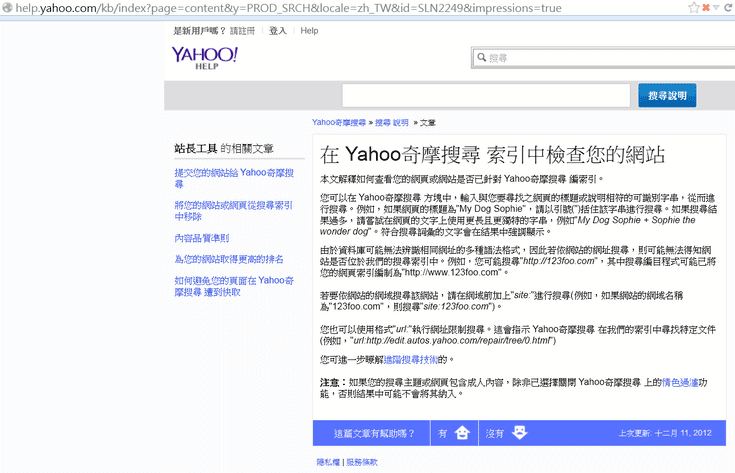Image resolution: width=735 pixels, height=473 pixels.
Task: Vote 有 for article helpfulness
Action: tap(454, 433)
